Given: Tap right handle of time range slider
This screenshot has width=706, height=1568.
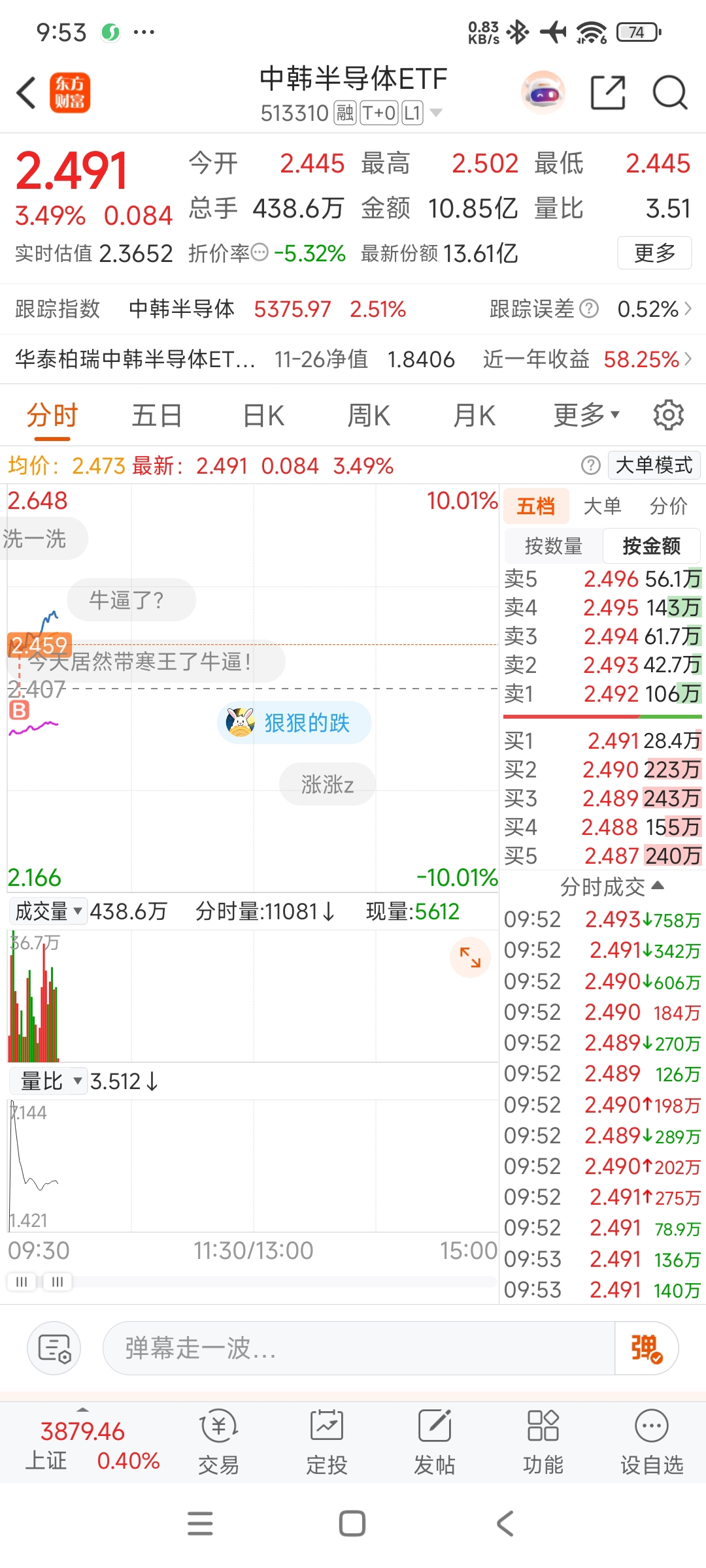Looking at the screenshot, I should tap(58, 1282).
